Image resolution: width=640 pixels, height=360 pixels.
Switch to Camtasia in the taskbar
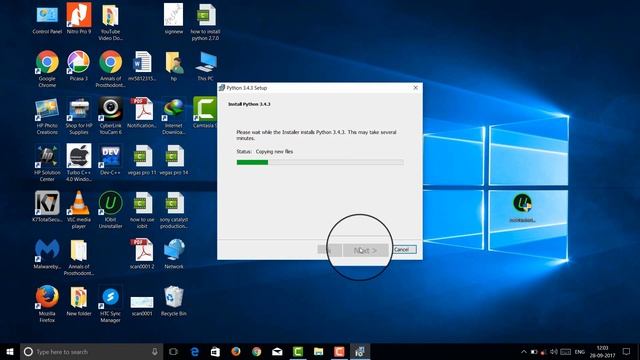pos(298,351)
